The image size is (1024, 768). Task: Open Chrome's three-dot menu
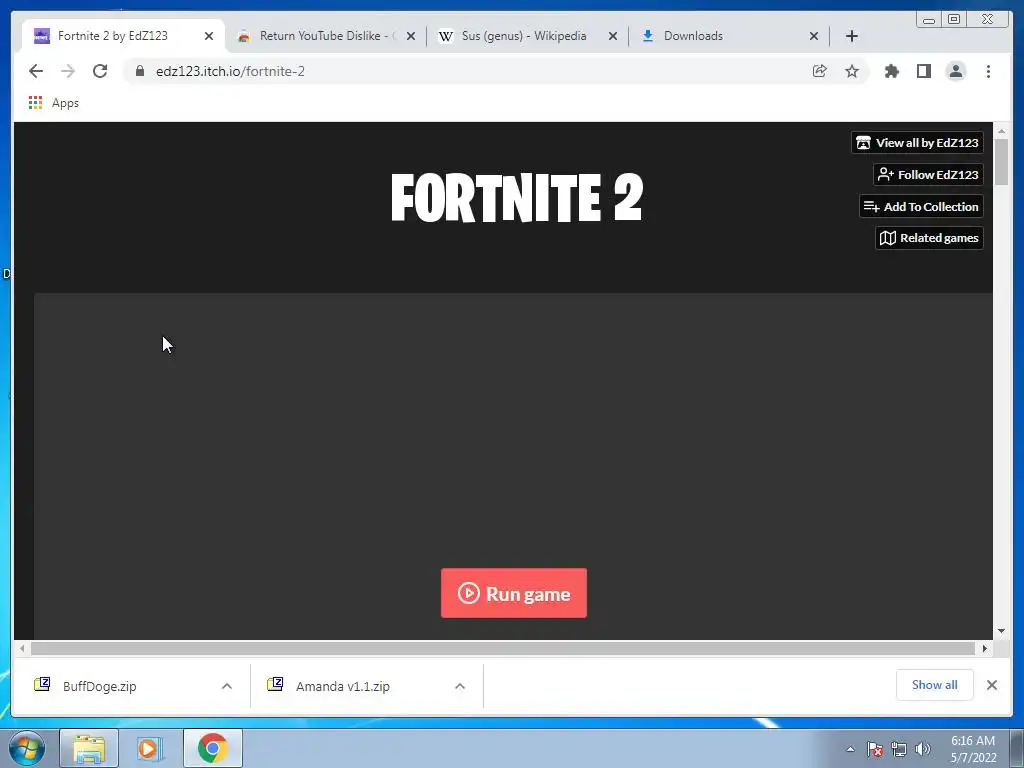pos(988,71)
